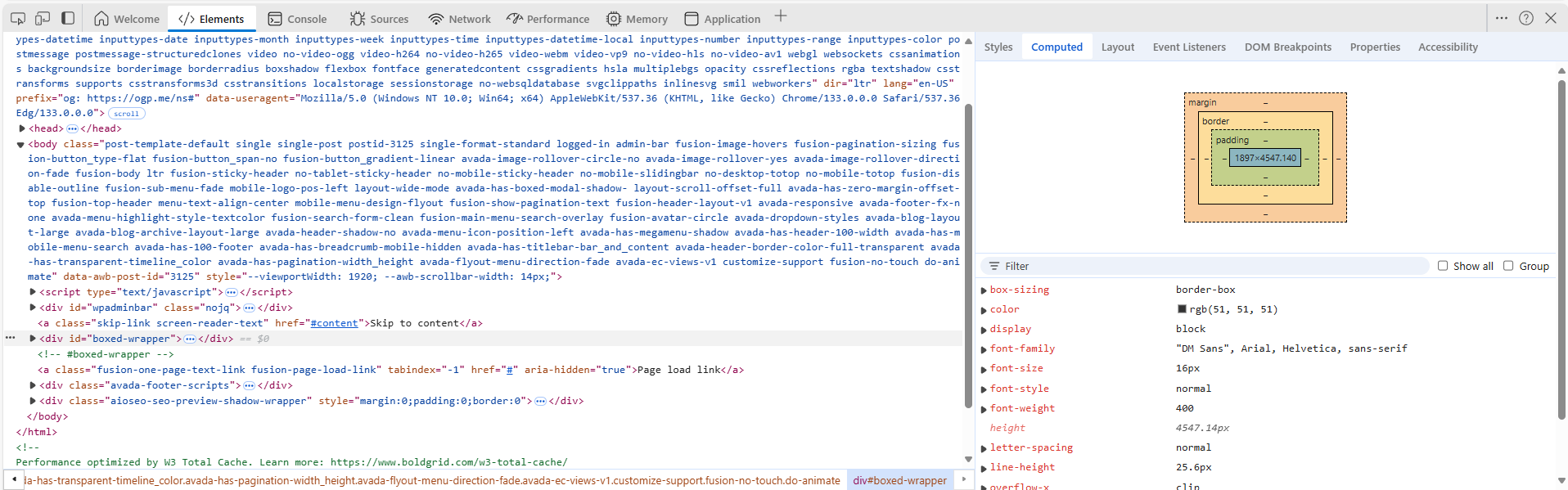Switch to the Styles pane

998,47
